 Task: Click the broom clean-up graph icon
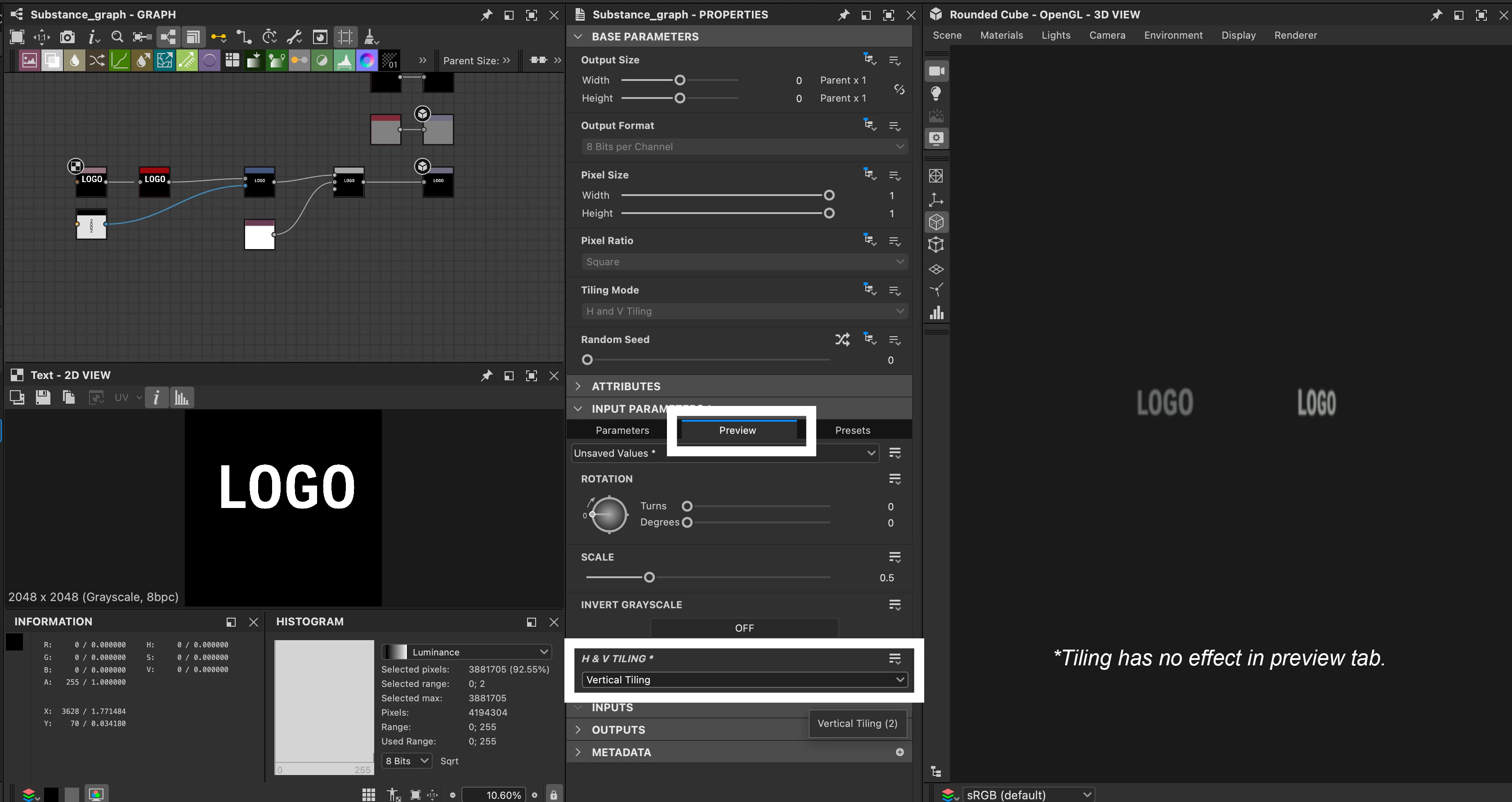coord(371,38)
